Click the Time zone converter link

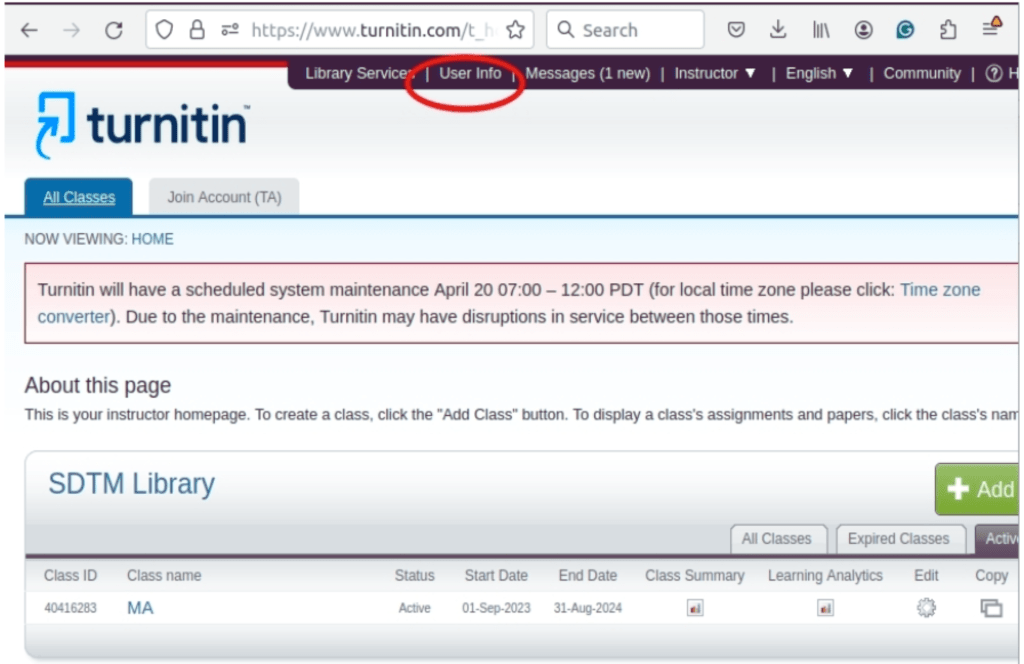click(940, 290)
